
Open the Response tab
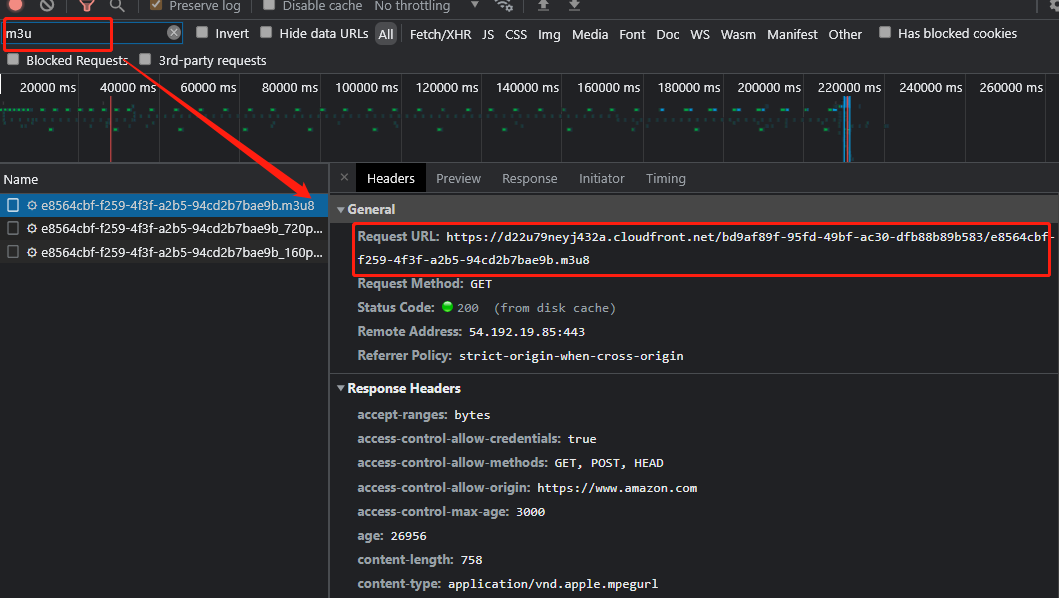530,178
